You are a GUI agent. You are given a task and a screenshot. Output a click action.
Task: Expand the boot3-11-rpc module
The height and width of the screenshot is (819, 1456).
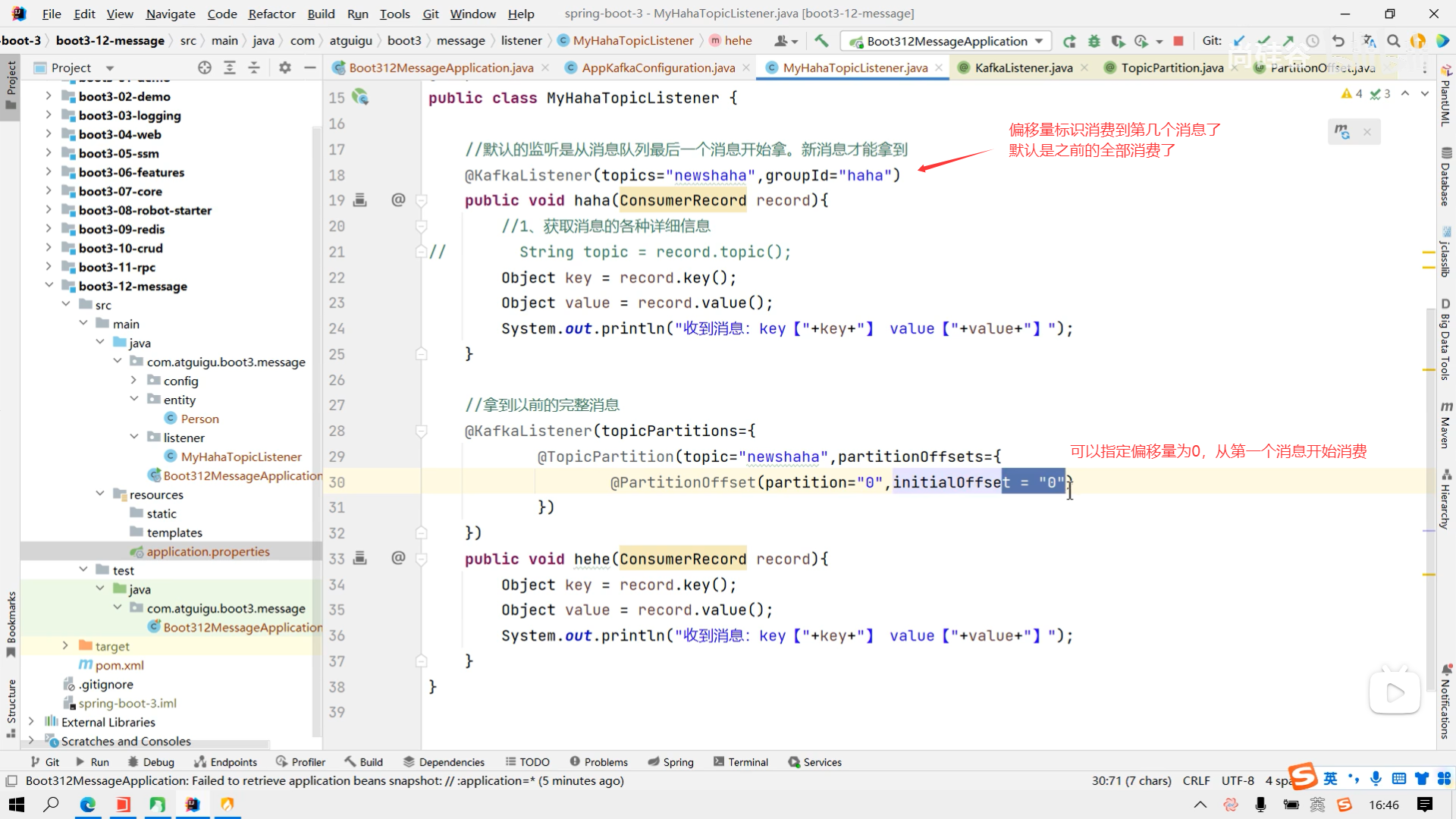tap(49, 267)
